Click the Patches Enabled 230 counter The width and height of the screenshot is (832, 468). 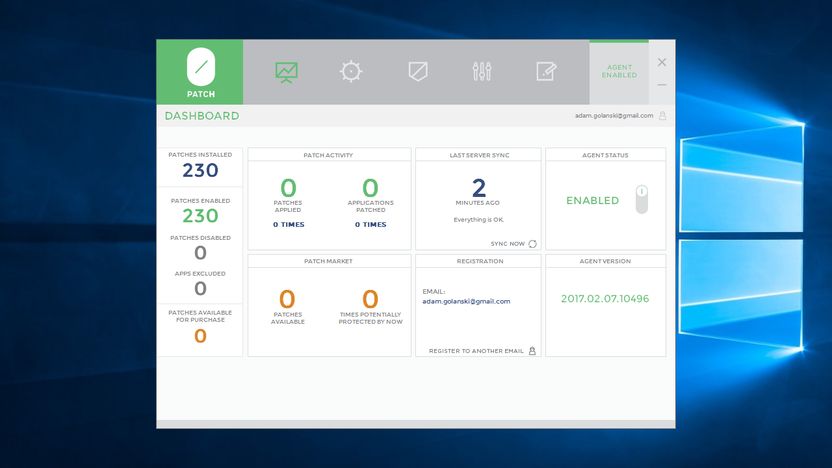click(x=200, y=216)
